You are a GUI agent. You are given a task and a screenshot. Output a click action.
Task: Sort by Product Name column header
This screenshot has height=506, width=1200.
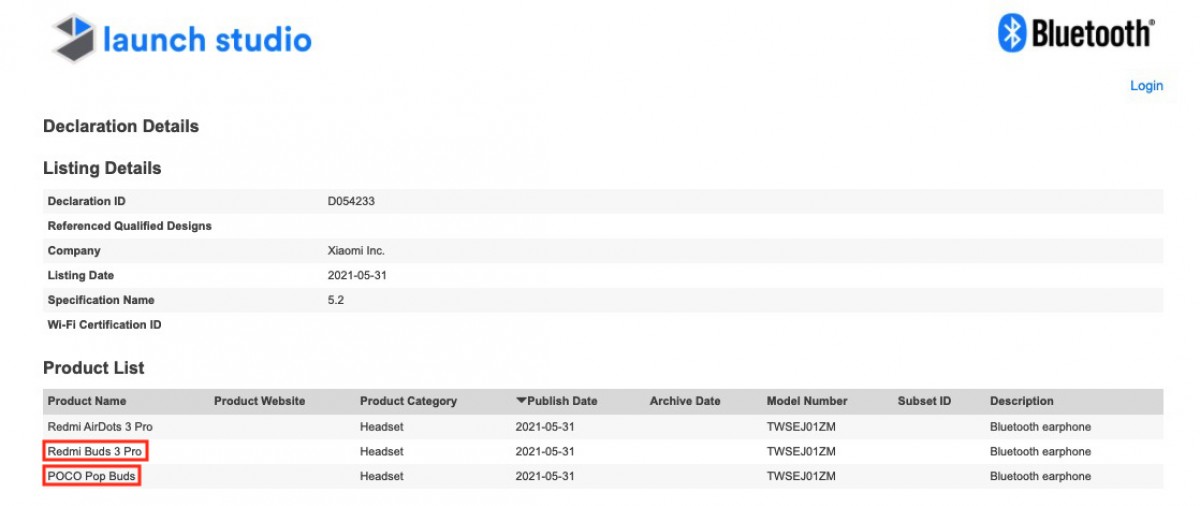coord(87,401)
